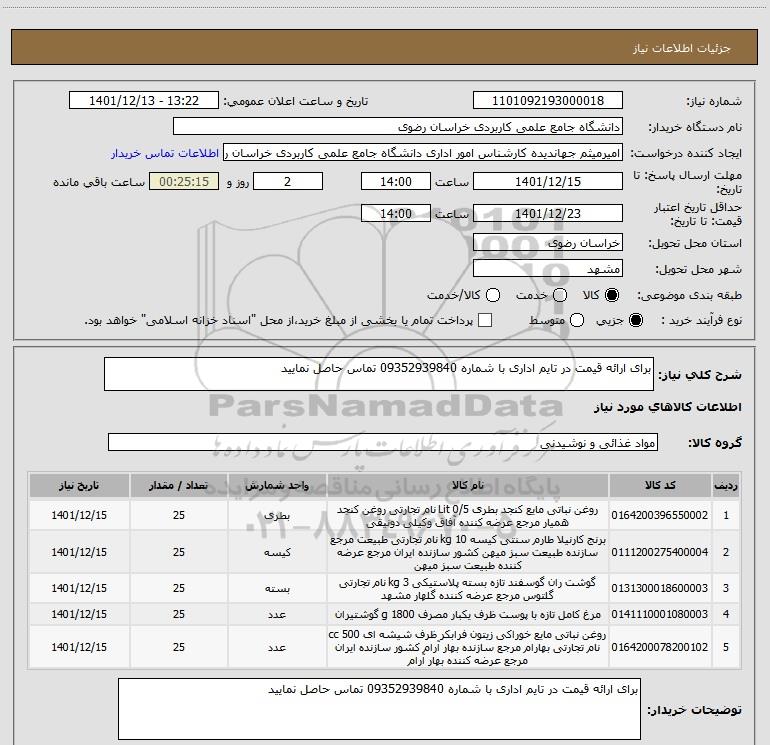Click the remaining time 00:25:15 field
Screen dimensions: 770x745
184,181
